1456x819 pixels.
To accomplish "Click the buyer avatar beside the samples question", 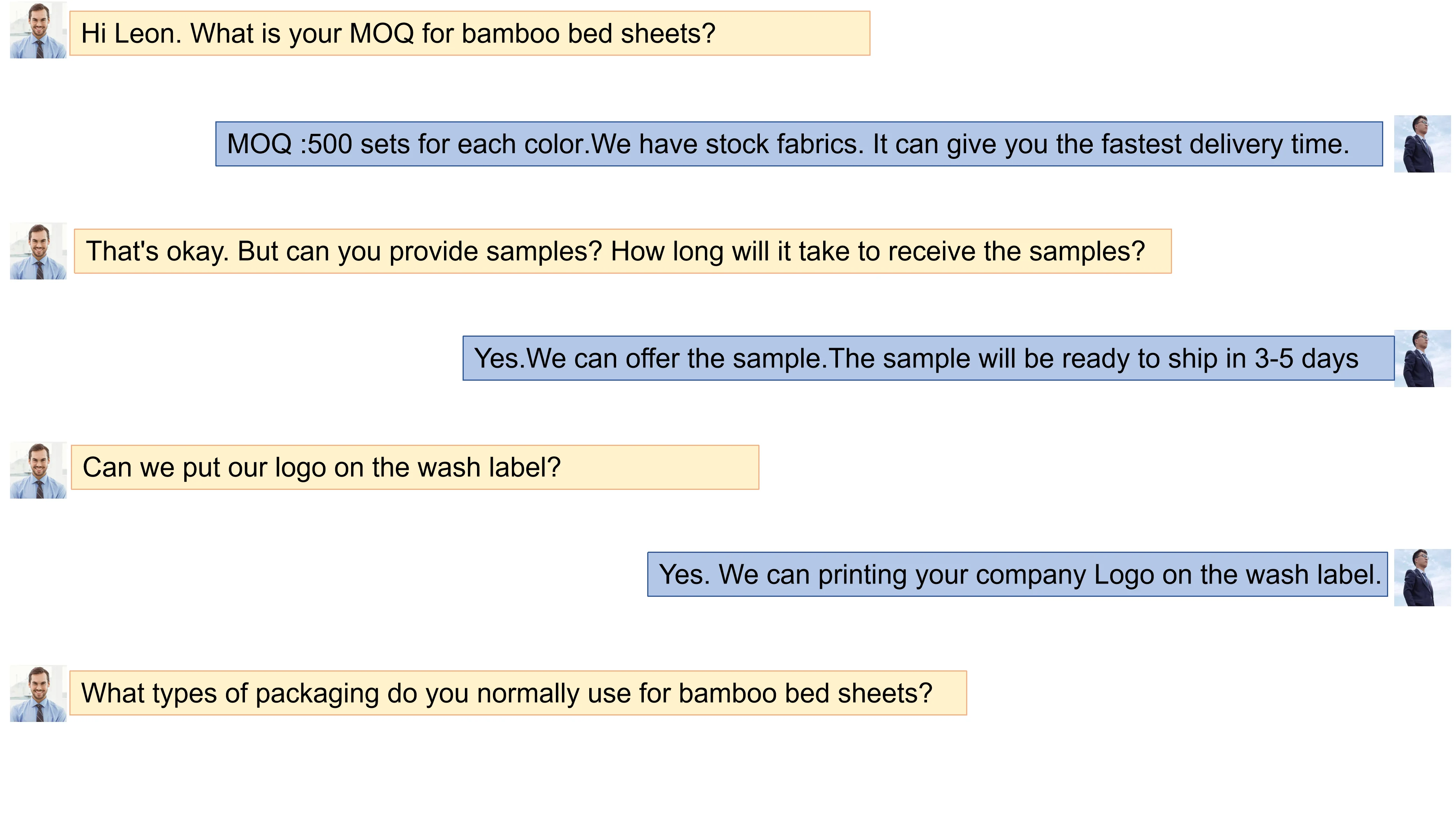I will point(38,251).
